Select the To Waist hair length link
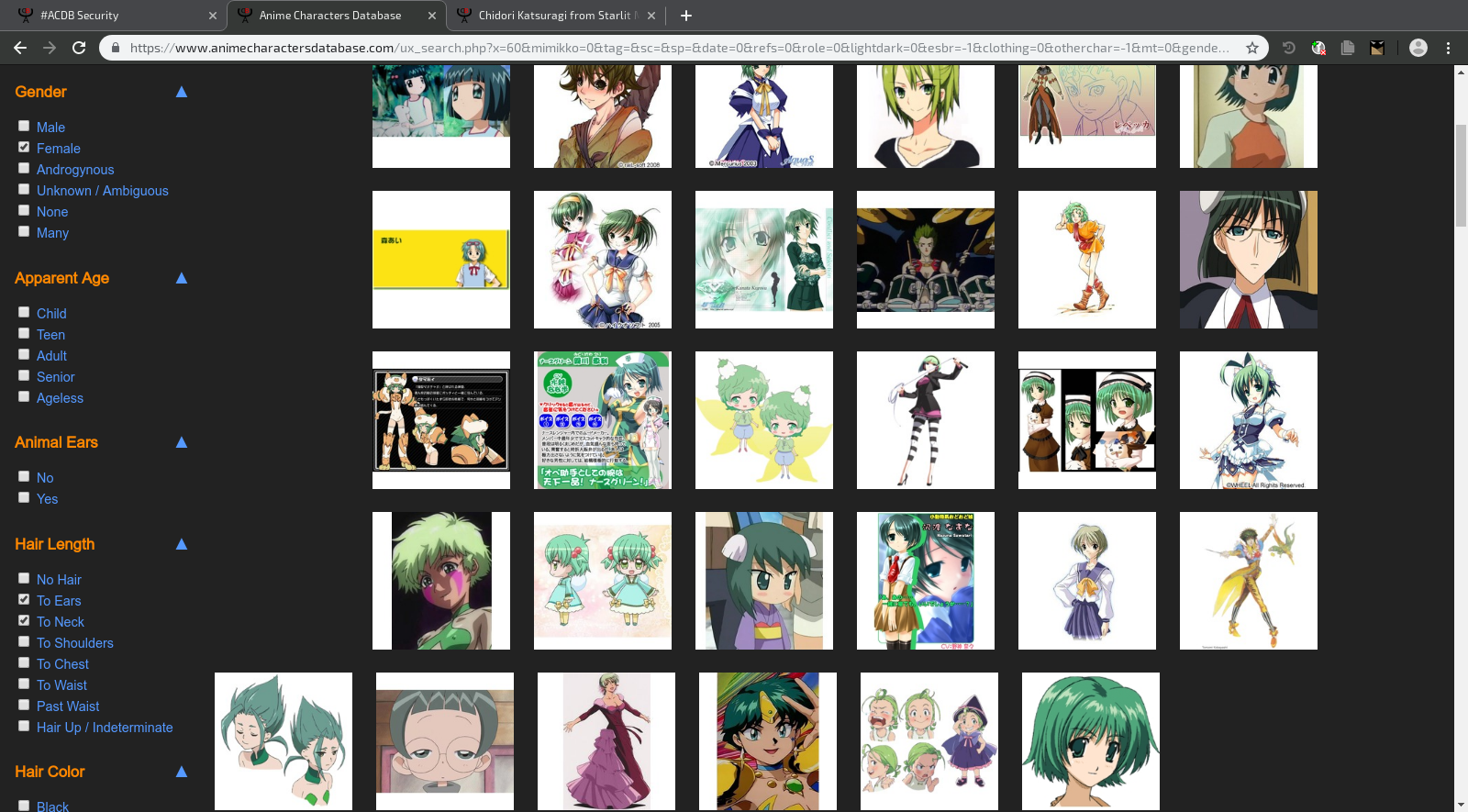Image resolution: width=1468 pixels, height=812 pixels. [61, 685]
